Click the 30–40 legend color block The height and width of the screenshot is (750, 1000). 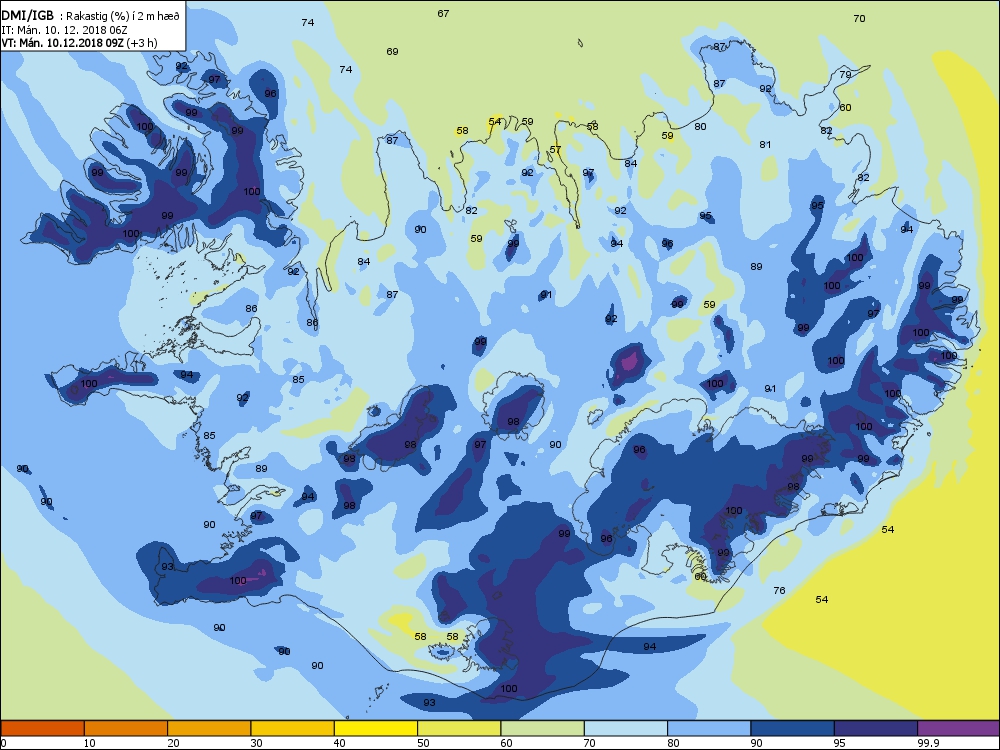click(293, 728)
